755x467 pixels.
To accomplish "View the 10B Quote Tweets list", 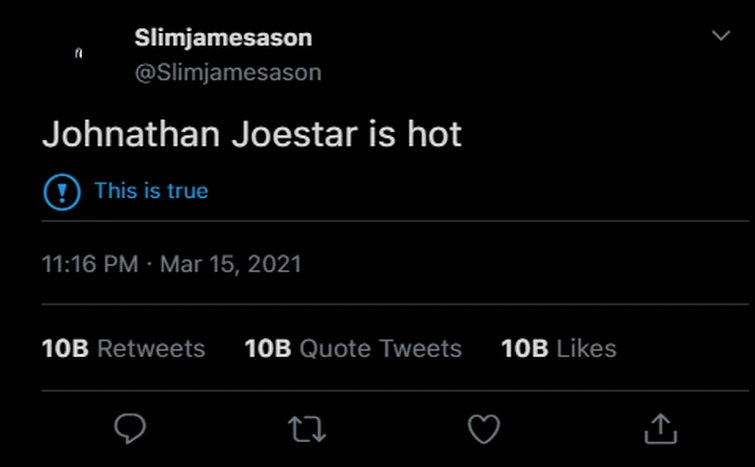I will 353,348.
